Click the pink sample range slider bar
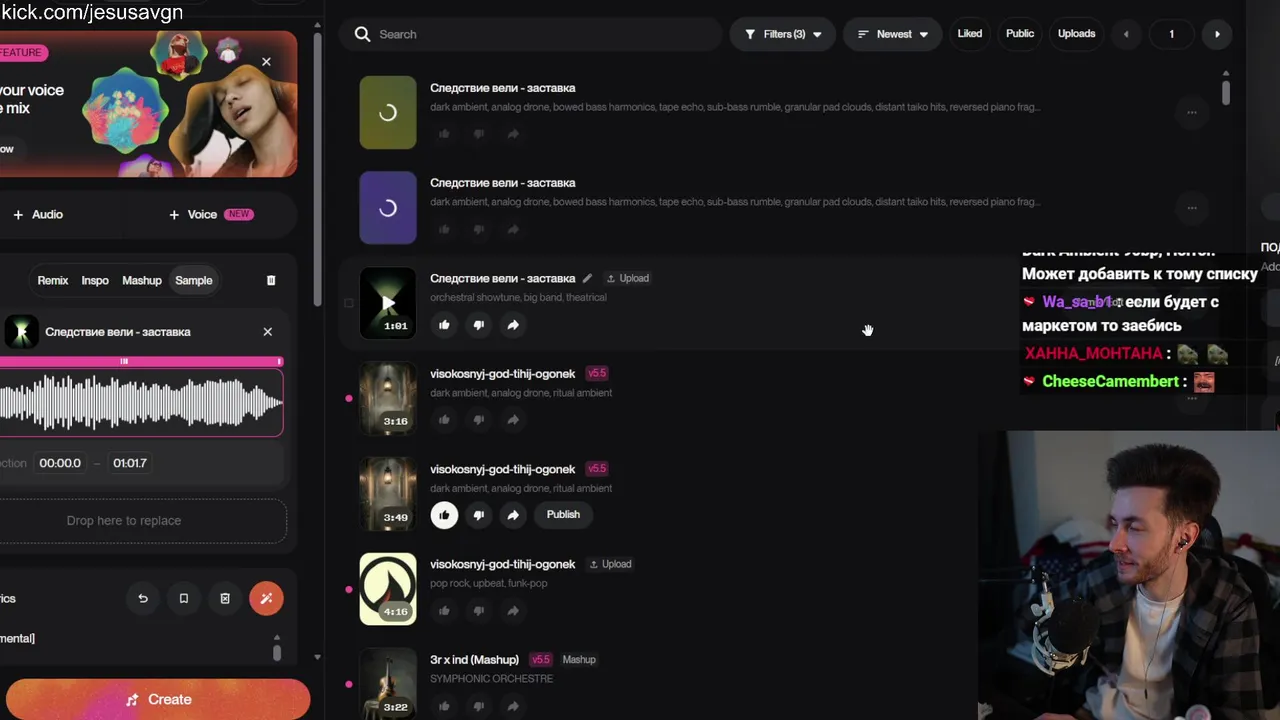Viewport: 1280px width, 720px height. click(x=140, y=362)
